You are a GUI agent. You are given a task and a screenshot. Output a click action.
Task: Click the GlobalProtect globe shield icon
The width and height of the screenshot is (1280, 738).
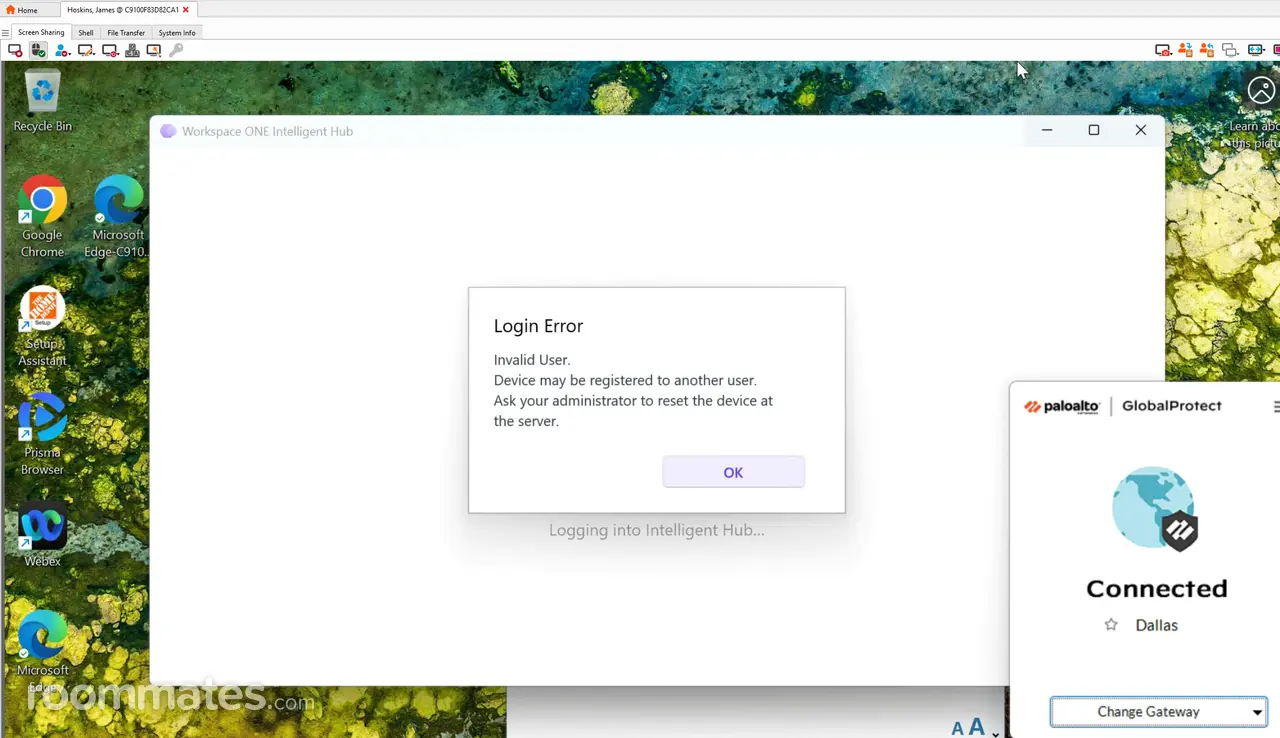point(1155,508)
